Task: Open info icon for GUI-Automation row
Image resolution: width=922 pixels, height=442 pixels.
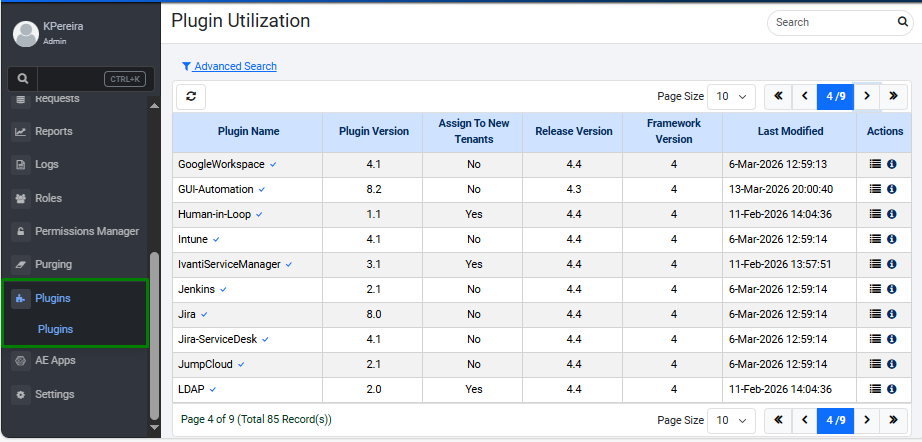Action: (x=891, y=189)
